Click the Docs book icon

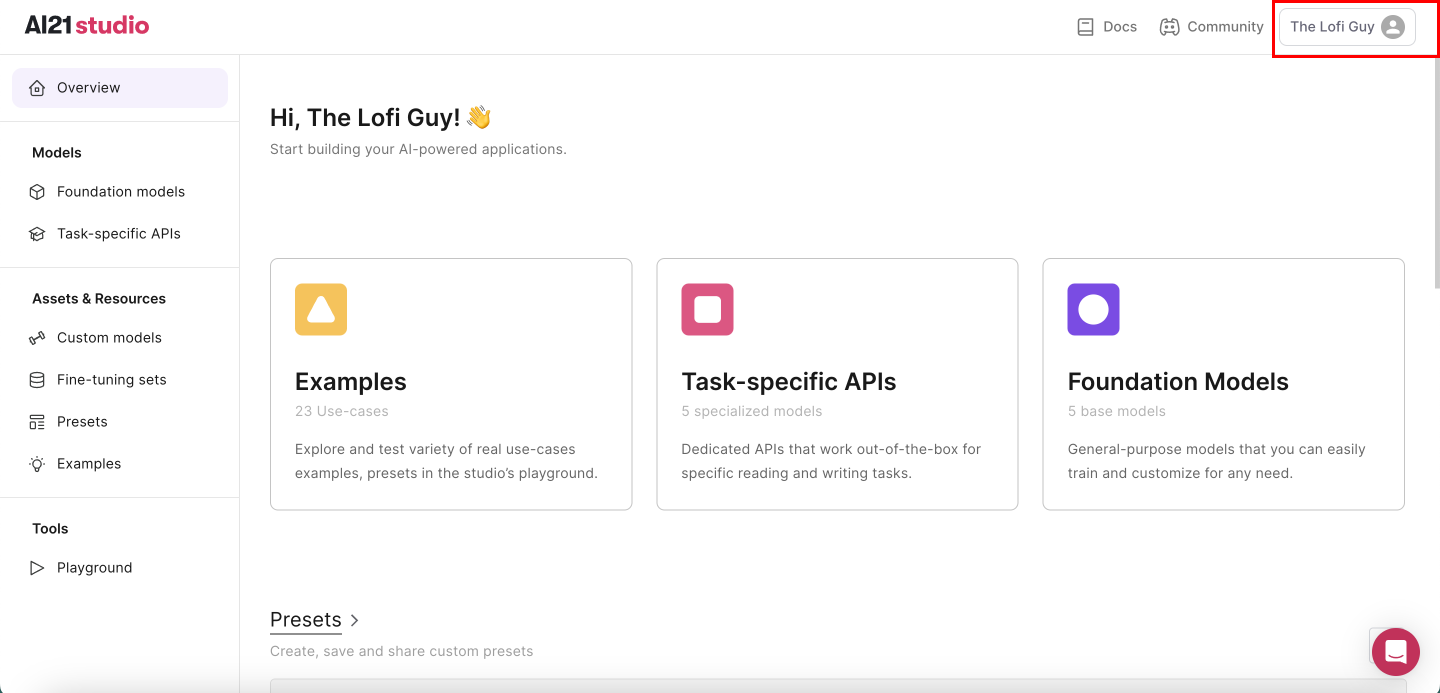(1085, 27)
